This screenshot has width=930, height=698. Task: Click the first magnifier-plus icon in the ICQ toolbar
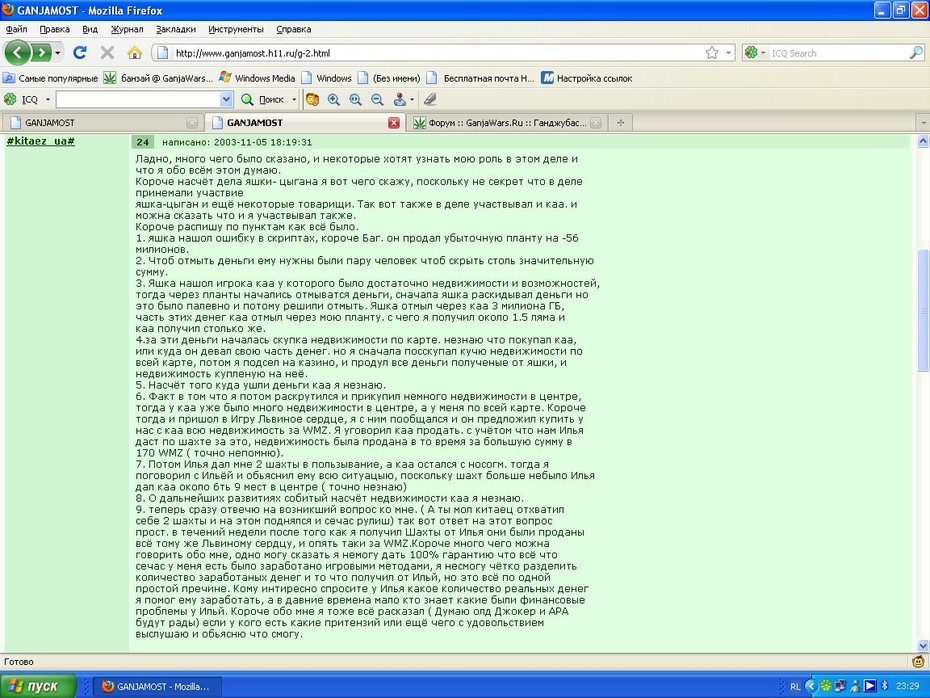click(334, 100)
